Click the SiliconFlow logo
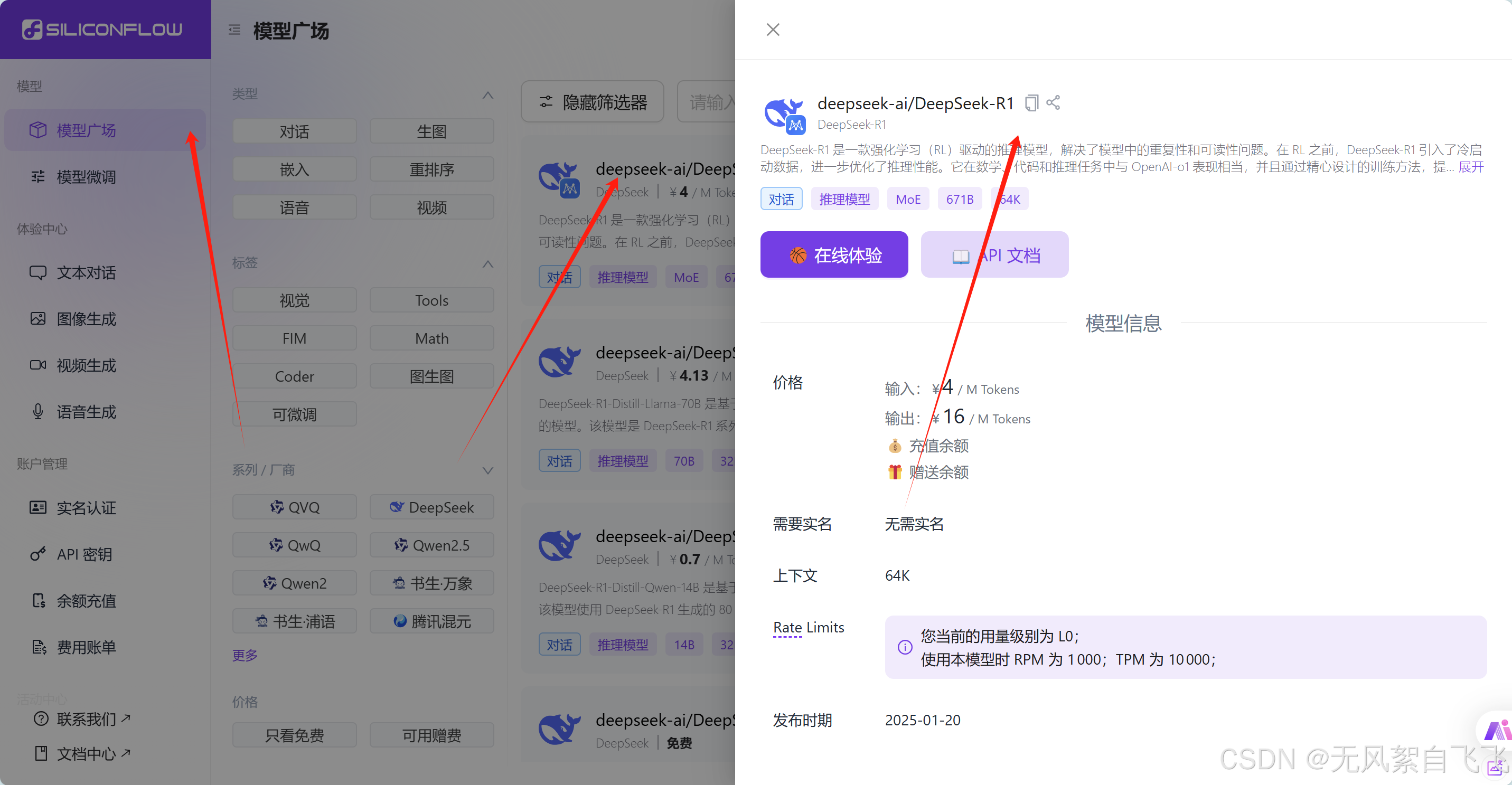 pyautogui.click(x=102, y=30)
